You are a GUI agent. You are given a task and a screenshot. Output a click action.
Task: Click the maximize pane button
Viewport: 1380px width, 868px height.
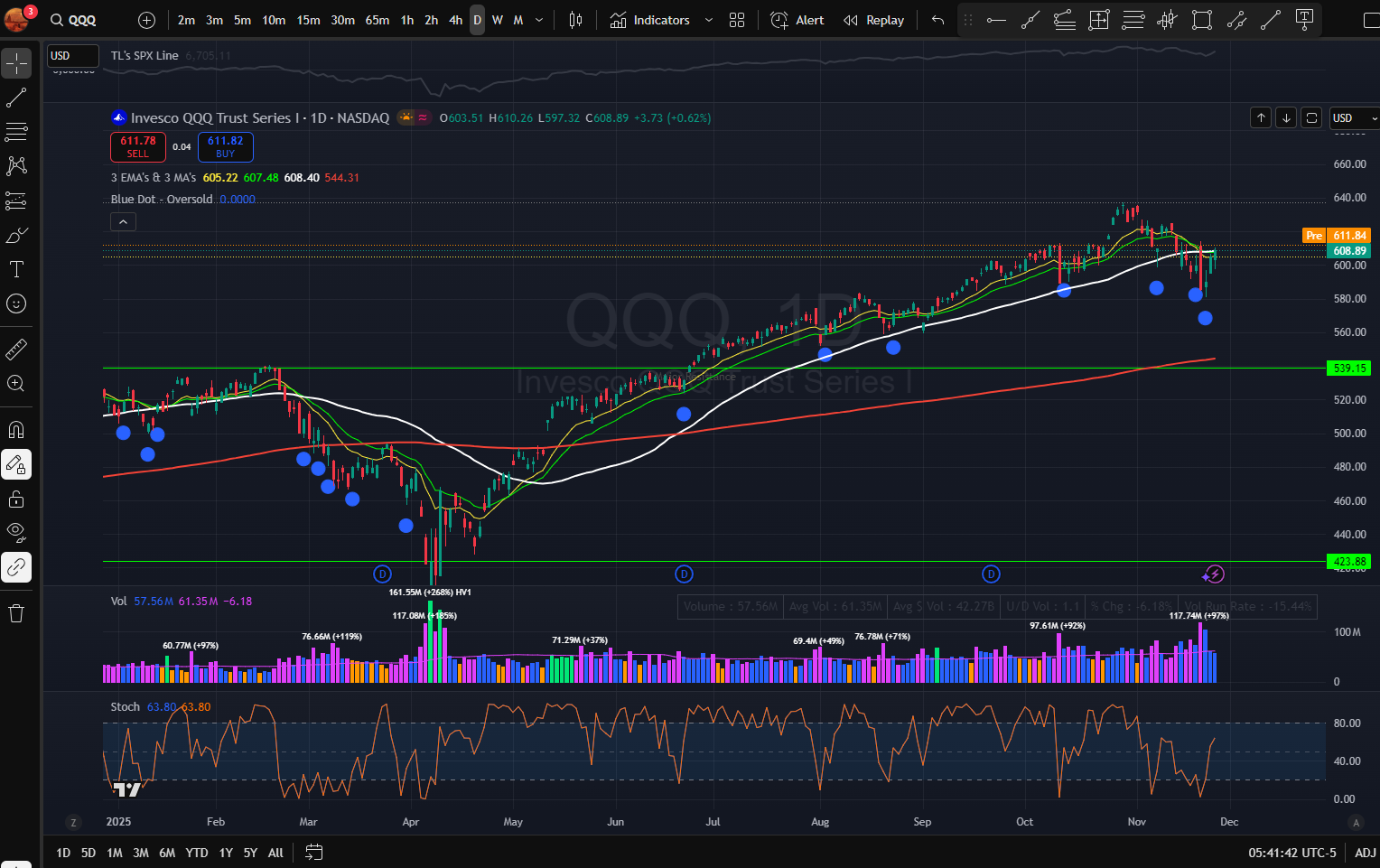click(x=1311, y=117)
